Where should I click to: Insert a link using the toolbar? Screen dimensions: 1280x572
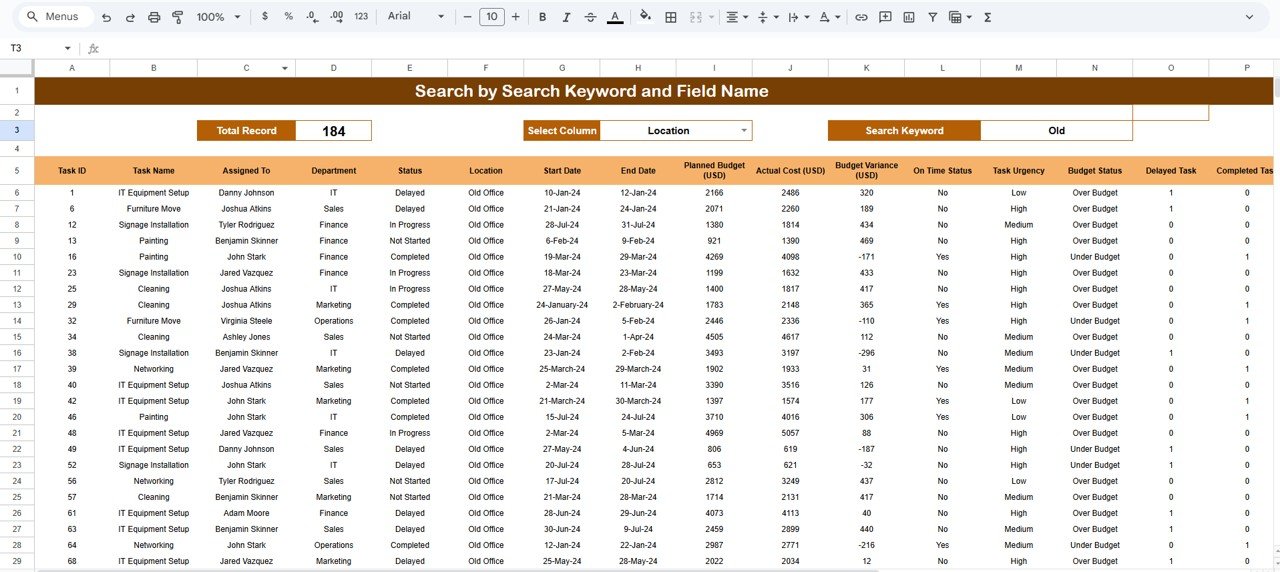859,17
